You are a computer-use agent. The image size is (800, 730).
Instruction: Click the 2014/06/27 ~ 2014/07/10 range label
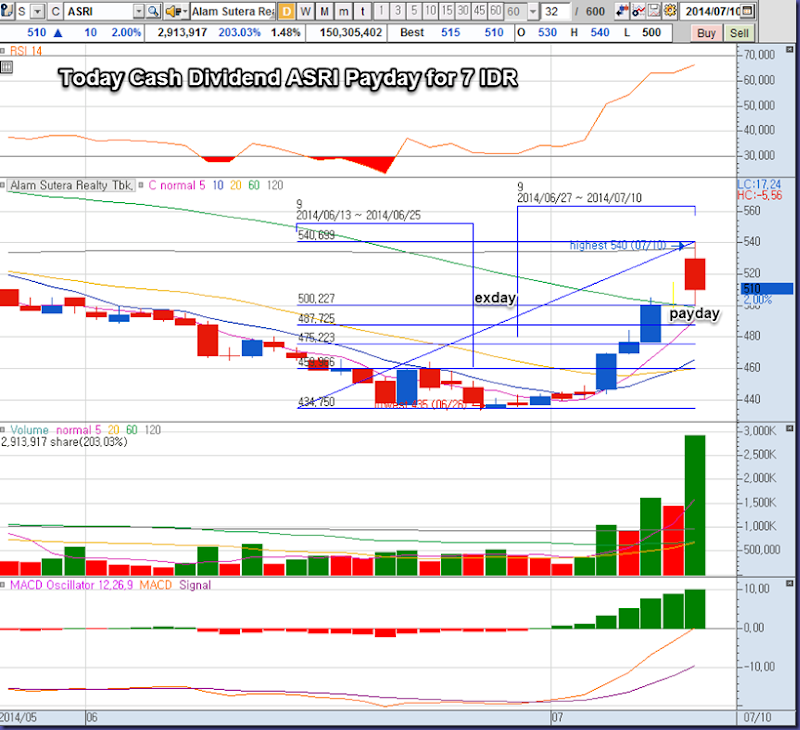click(580, 198)
